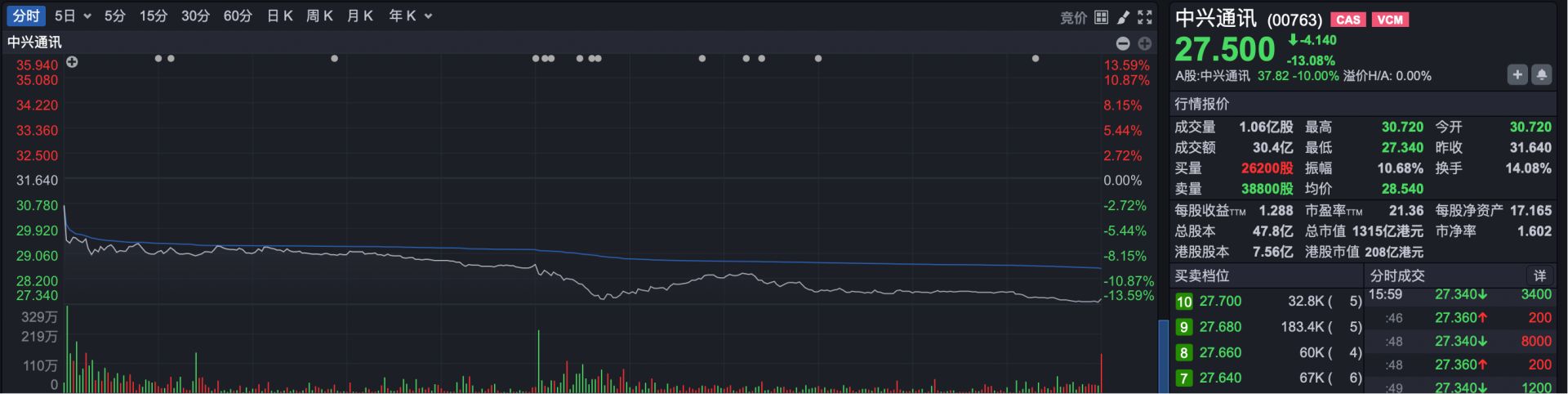Open the 年K dropdown arrow
The height and width of the screenshot is (394, 1568).
pos(428,16)
